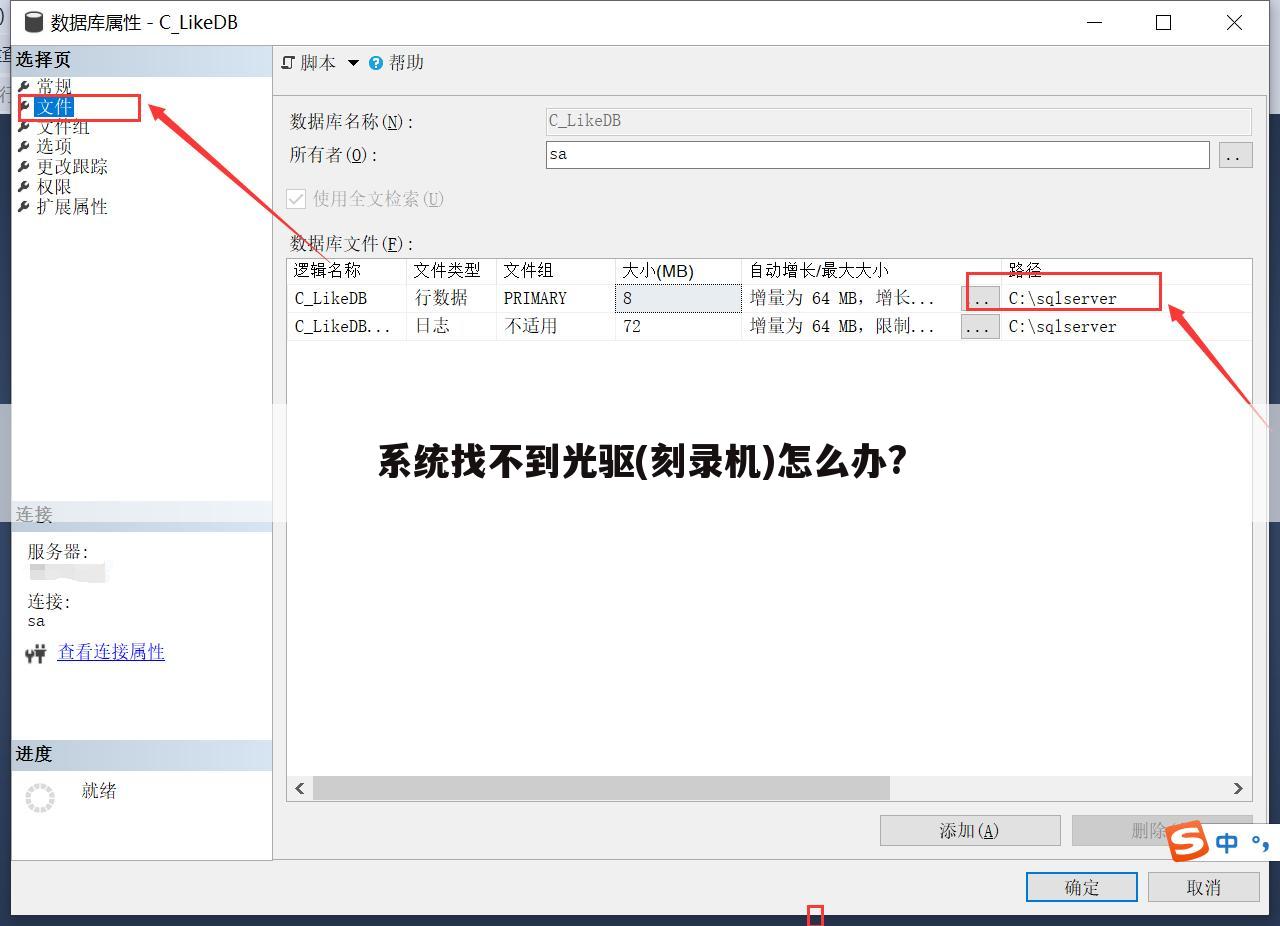Open the 查看连接属性 link
The image size is (1280, 926).
point(111,652)
